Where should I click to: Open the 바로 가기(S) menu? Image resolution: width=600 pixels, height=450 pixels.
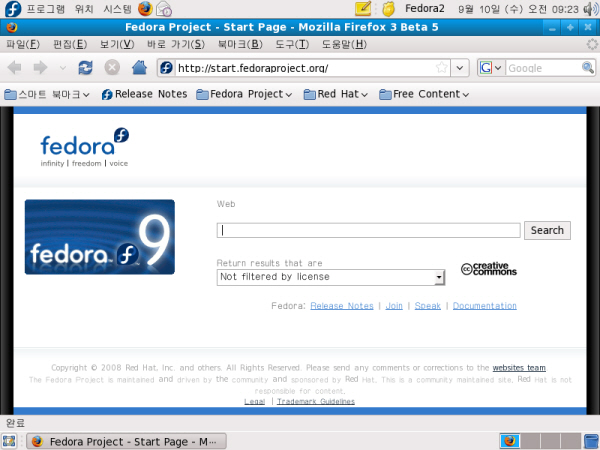click(x=176, y=44)
